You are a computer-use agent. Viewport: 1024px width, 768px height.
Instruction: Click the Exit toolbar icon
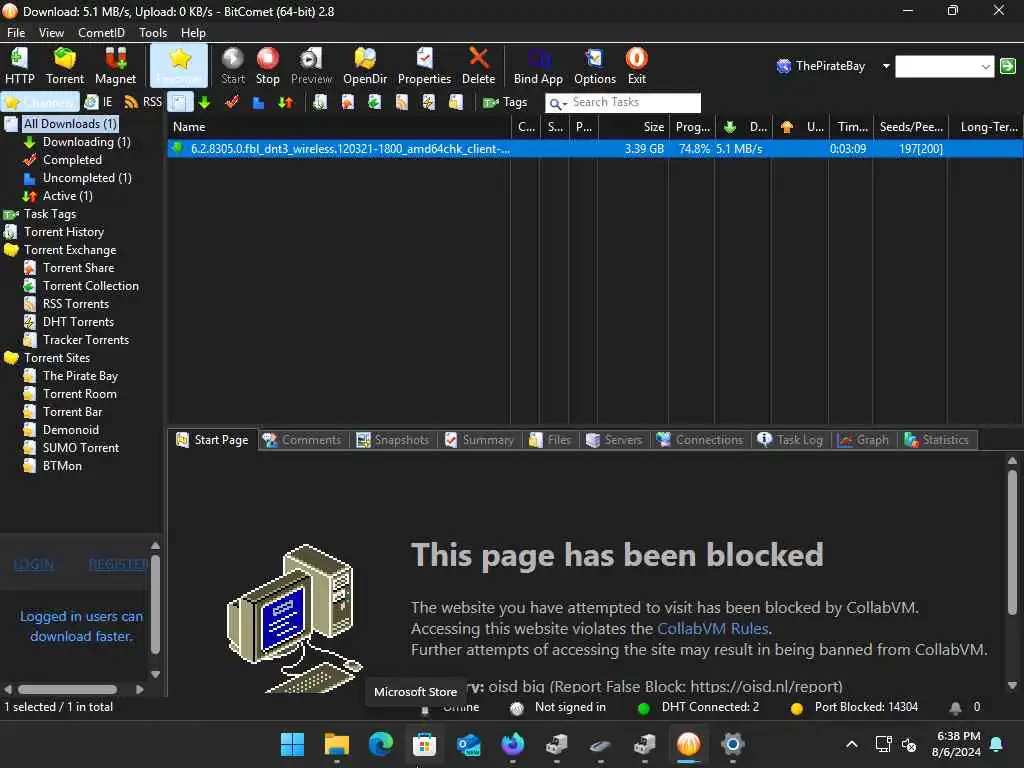(x=637, y=66)
